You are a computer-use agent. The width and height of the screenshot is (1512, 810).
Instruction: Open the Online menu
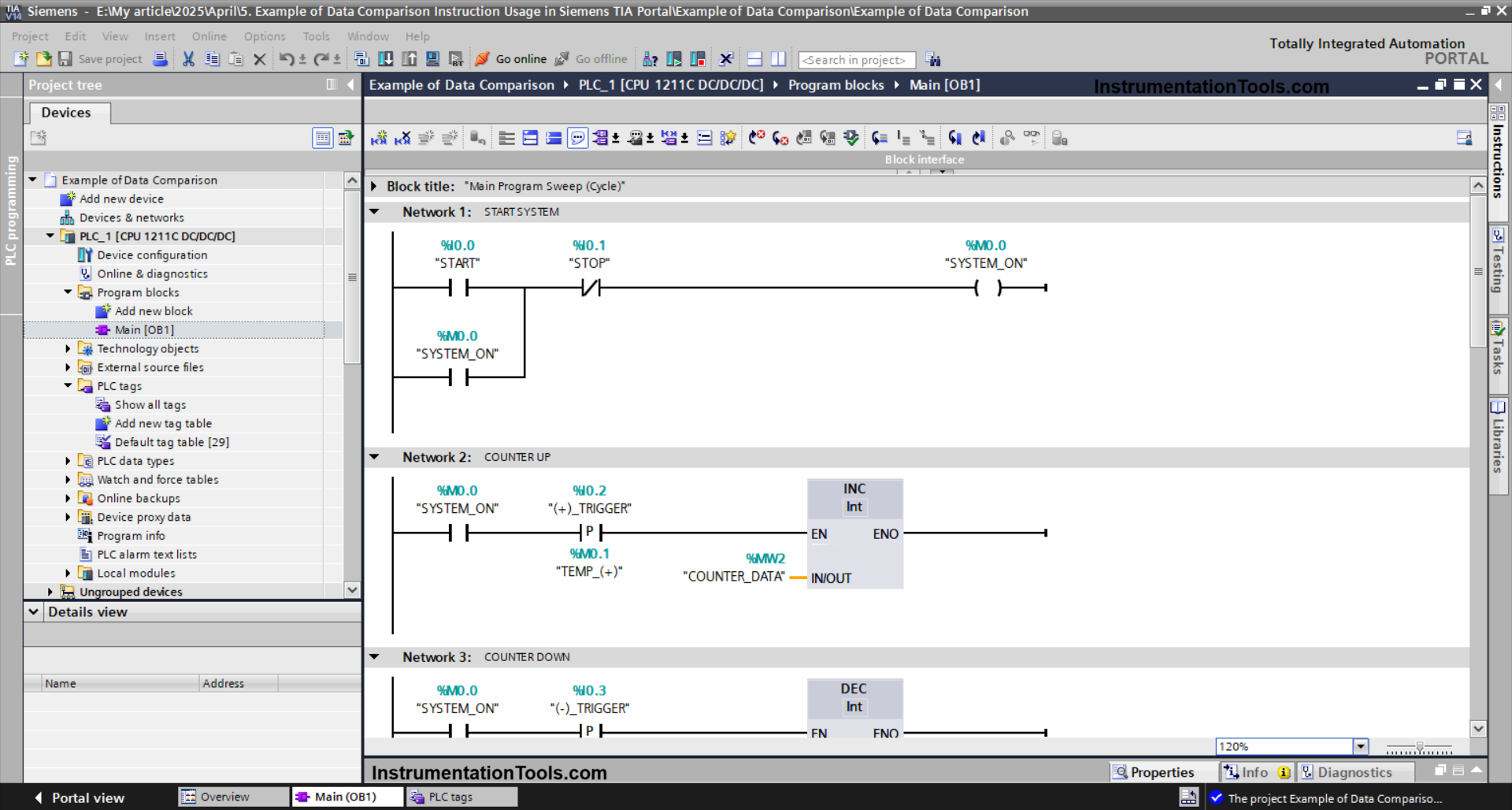(x=209, y=36)
